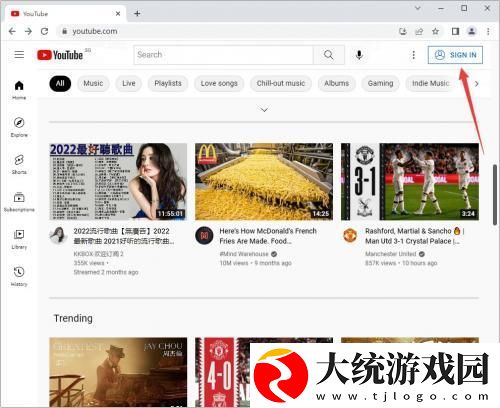Click share page icon in address bar
This screenshot has height=408, width=500.
coord(419,31)
